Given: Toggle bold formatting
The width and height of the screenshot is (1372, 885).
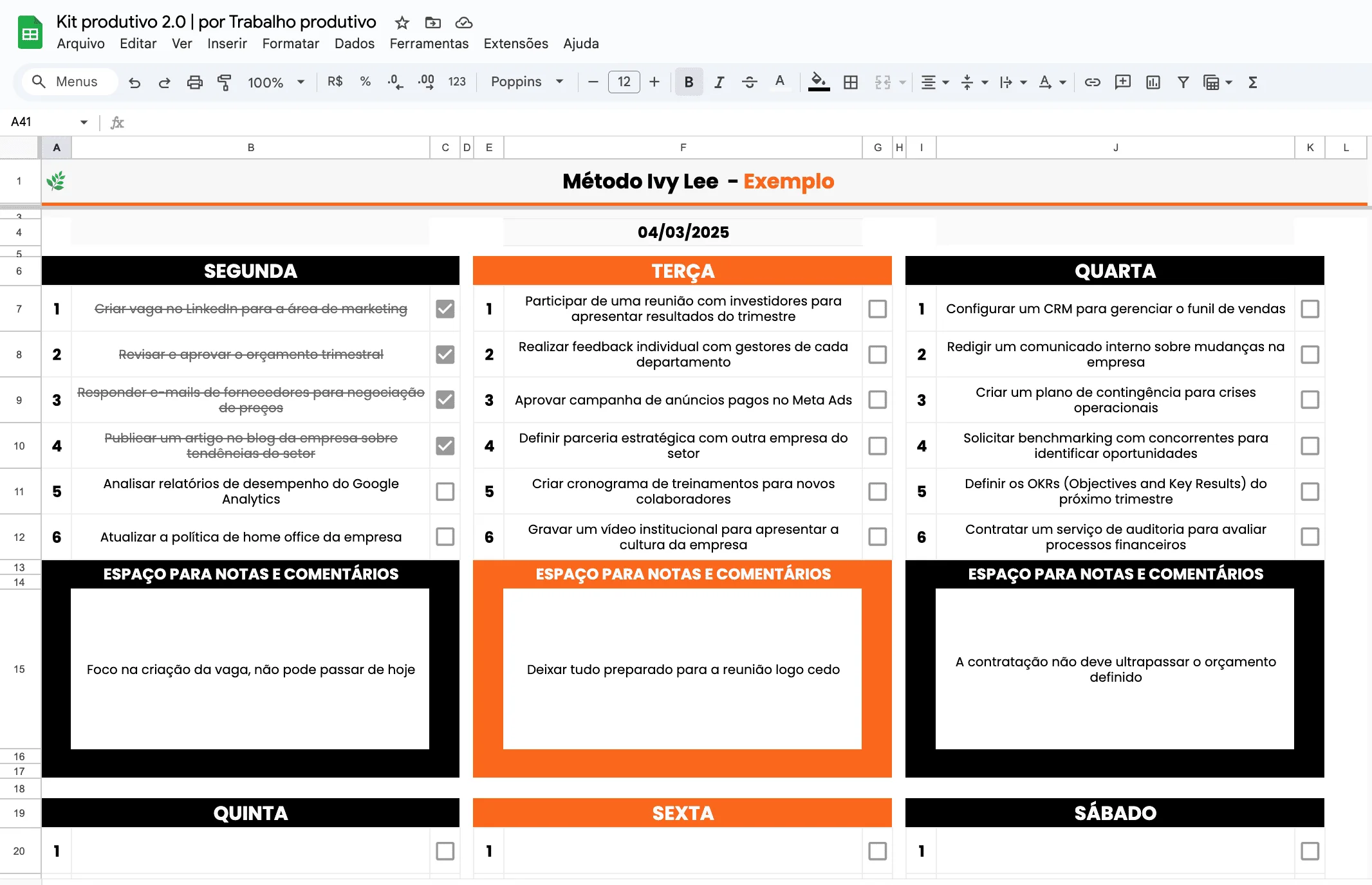Looking at the screenshot, I should tap(689, 82).
